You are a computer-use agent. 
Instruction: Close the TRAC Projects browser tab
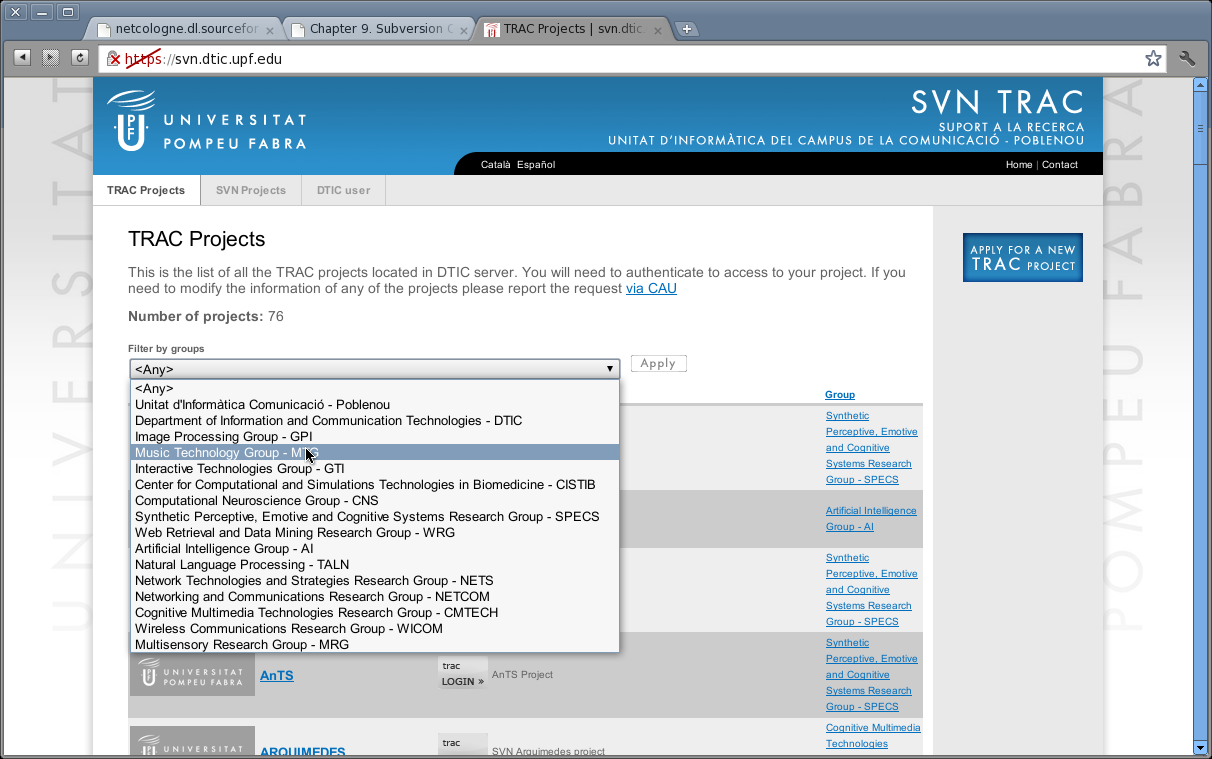click(x=659, y=30)
